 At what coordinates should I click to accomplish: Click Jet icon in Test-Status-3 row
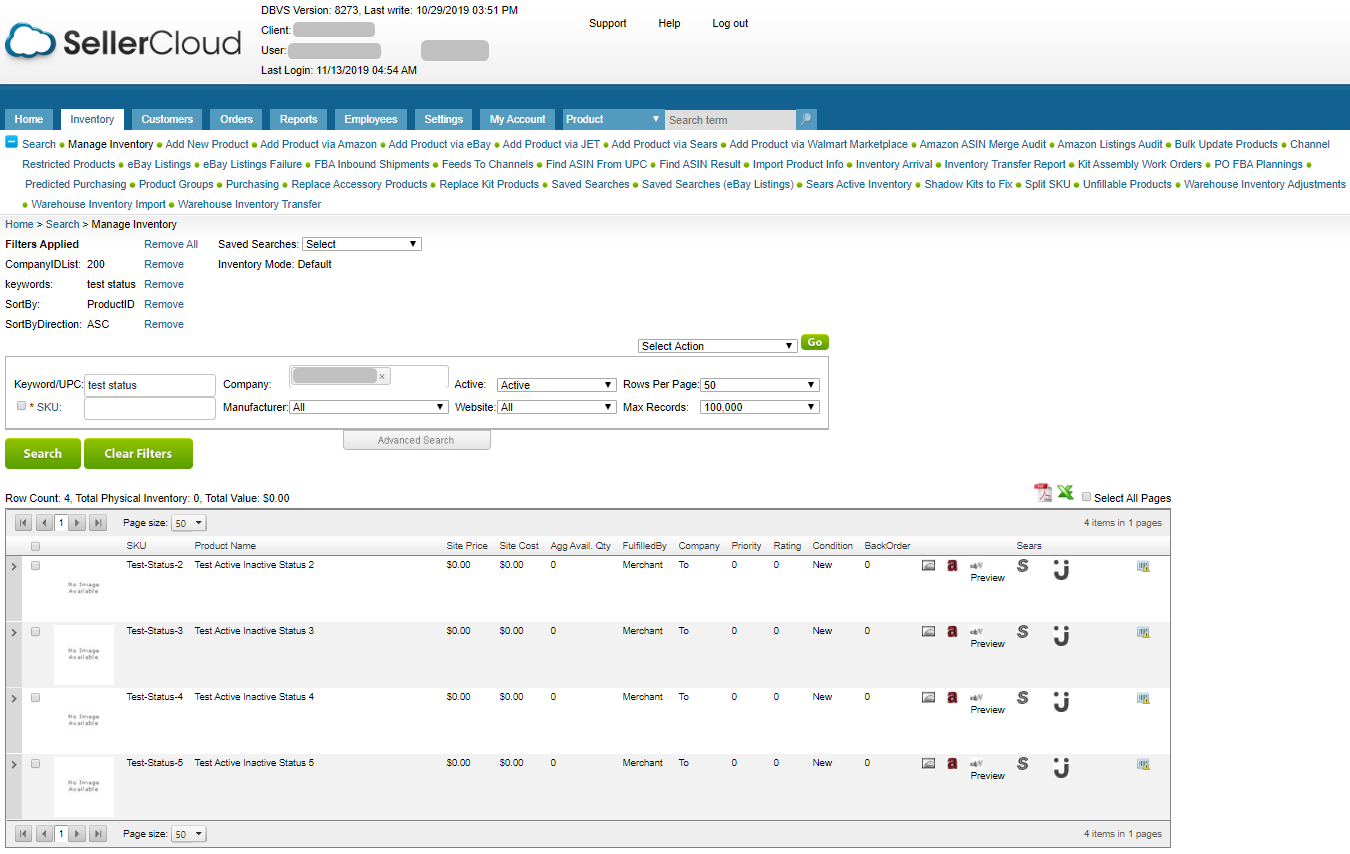coord(1061,635)
